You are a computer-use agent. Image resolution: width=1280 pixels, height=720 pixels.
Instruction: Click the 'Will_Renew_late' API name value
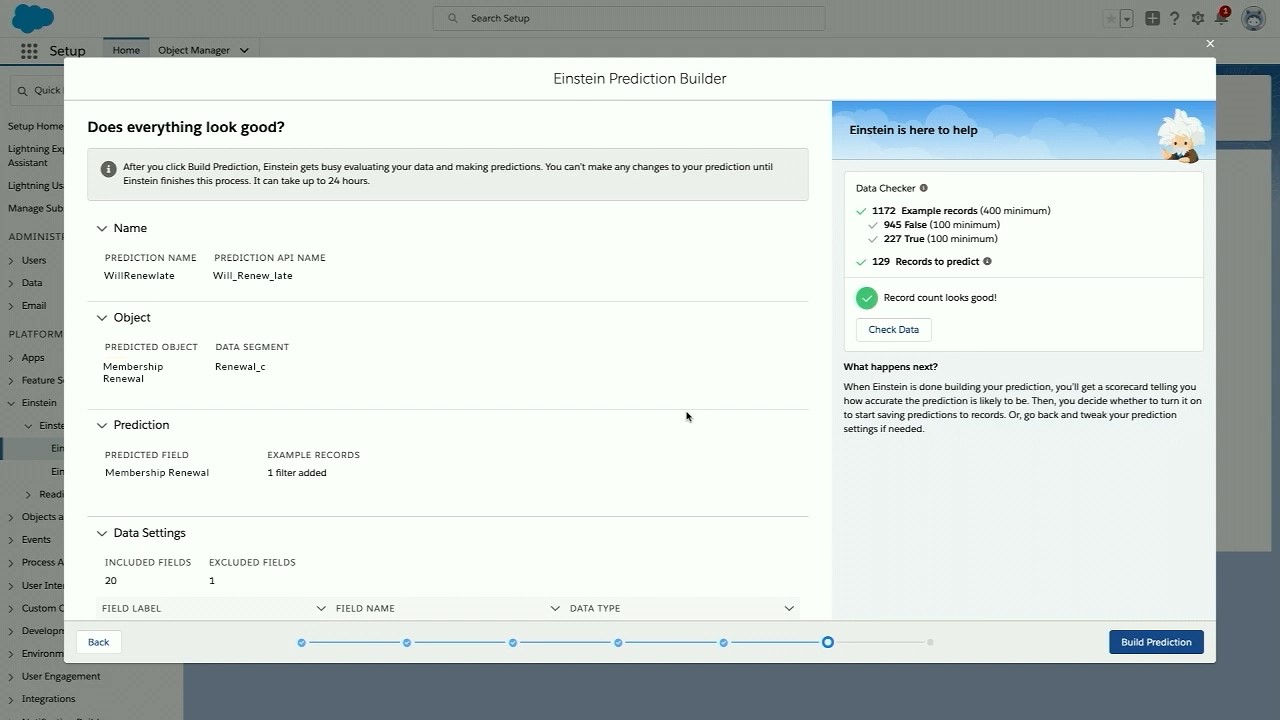pyautogui.click(x=253, y=276)
